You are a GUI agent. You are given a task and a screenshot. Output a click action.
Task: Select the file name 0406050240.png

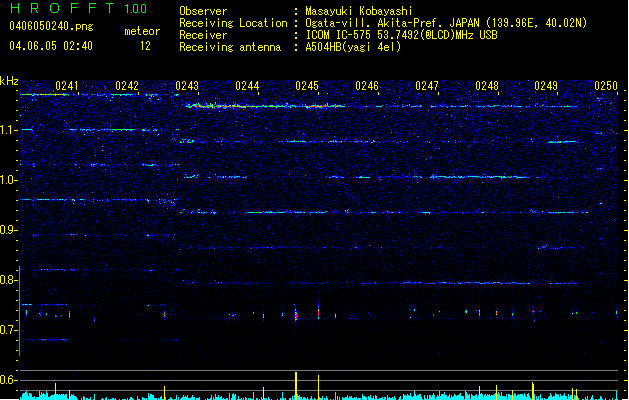coord(51,27)
